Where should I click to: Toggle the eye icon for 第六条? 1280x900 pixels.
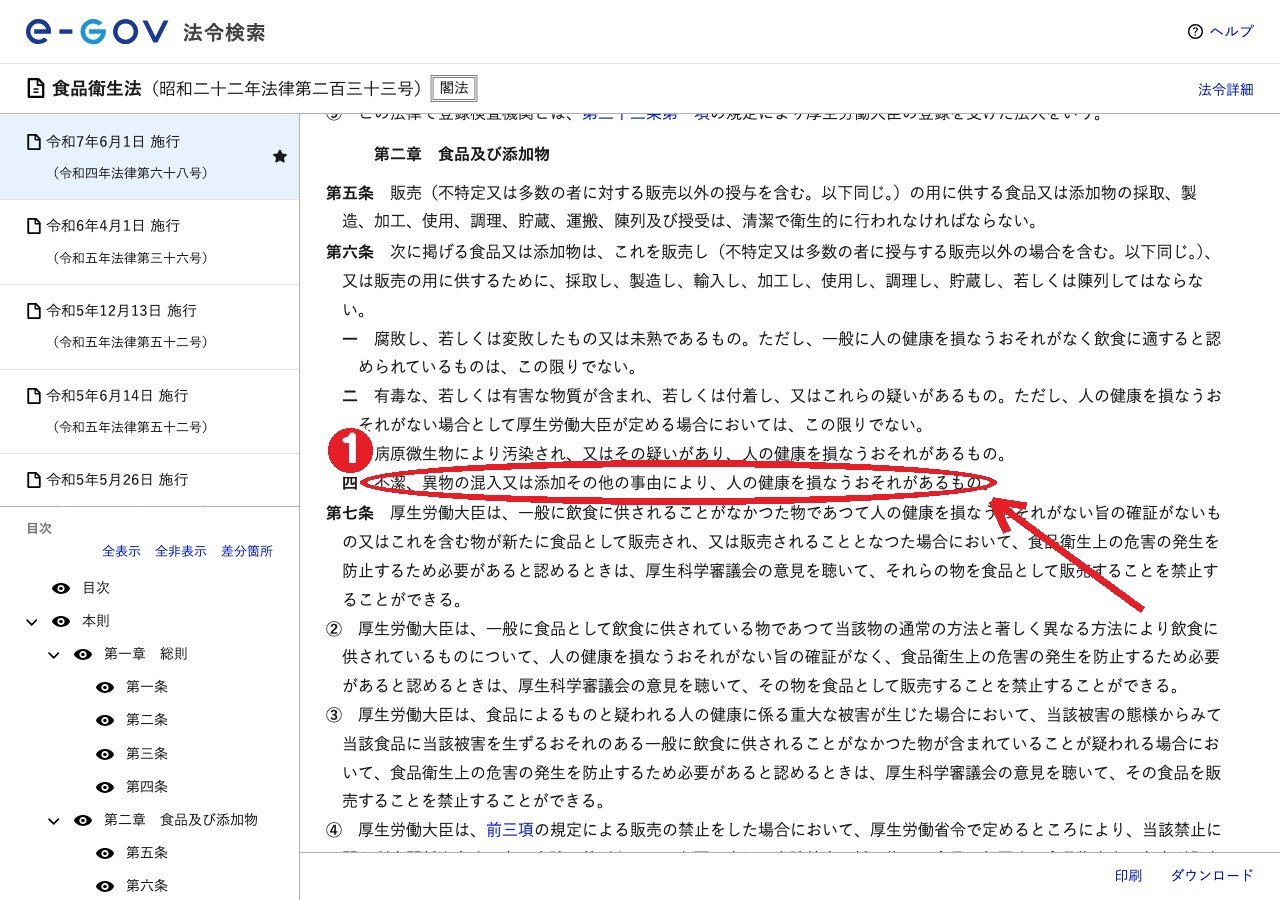[105, 886]
